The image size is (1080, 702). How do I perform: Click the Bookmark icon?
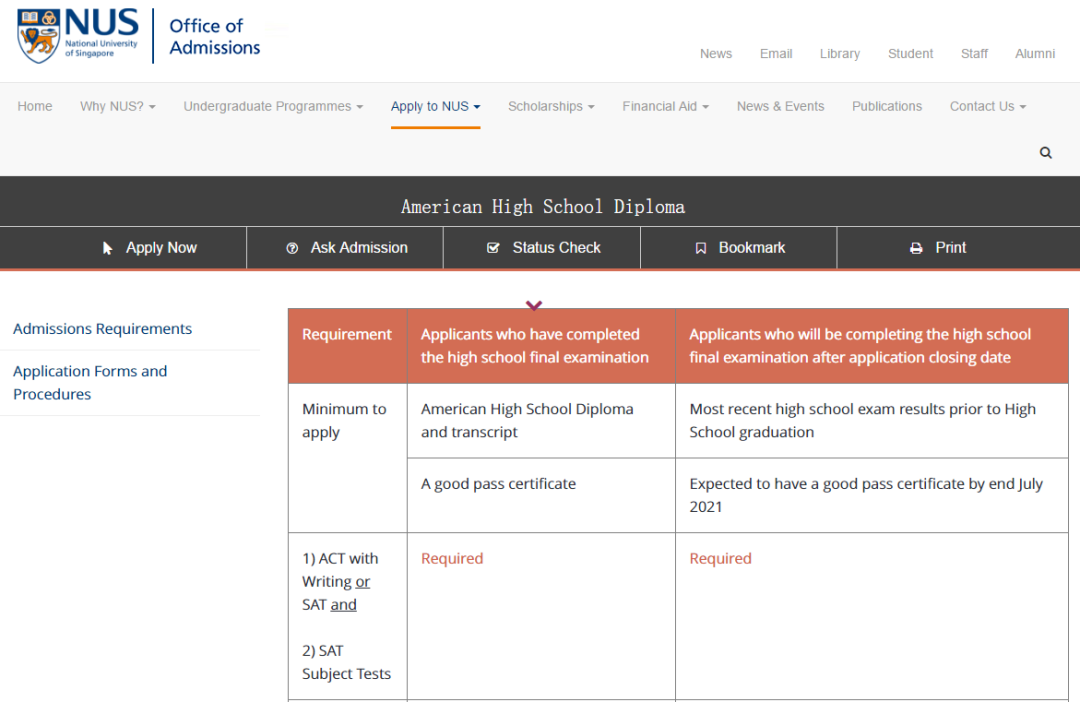coord(701,248)
